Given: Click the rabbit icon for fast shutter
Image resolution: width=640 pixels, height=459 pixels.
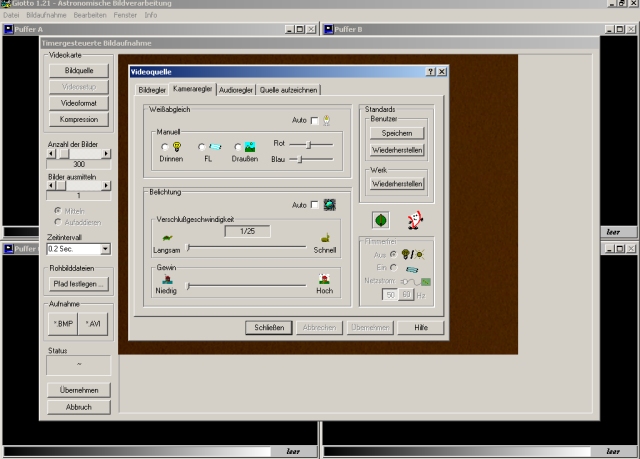Looking at the screenshot, I should (x=324, y=237).
